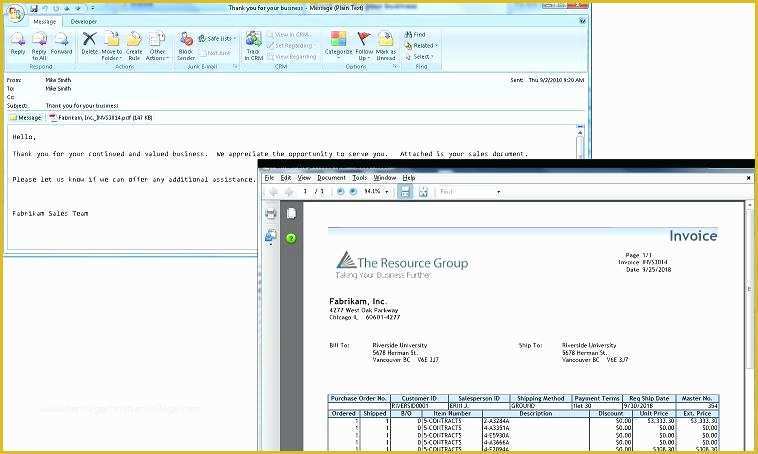This screenshot has width=758, height=454.
Task: Click the Create Rule icon
Action: [134, 46]
